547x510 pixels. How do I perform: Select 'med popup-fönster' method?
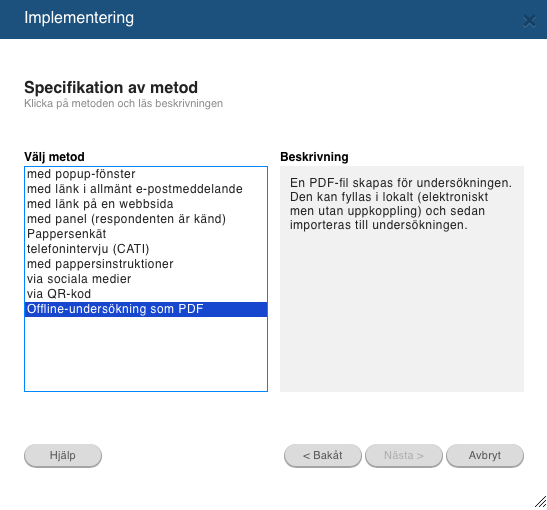(146, 174)
